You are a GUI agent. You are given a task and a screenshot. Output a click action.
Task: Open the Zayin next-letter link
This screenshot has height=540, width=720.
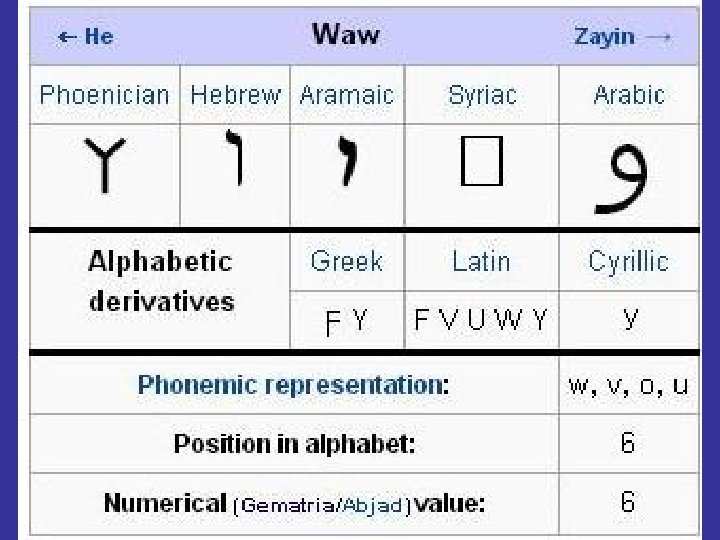coord(620,37)
